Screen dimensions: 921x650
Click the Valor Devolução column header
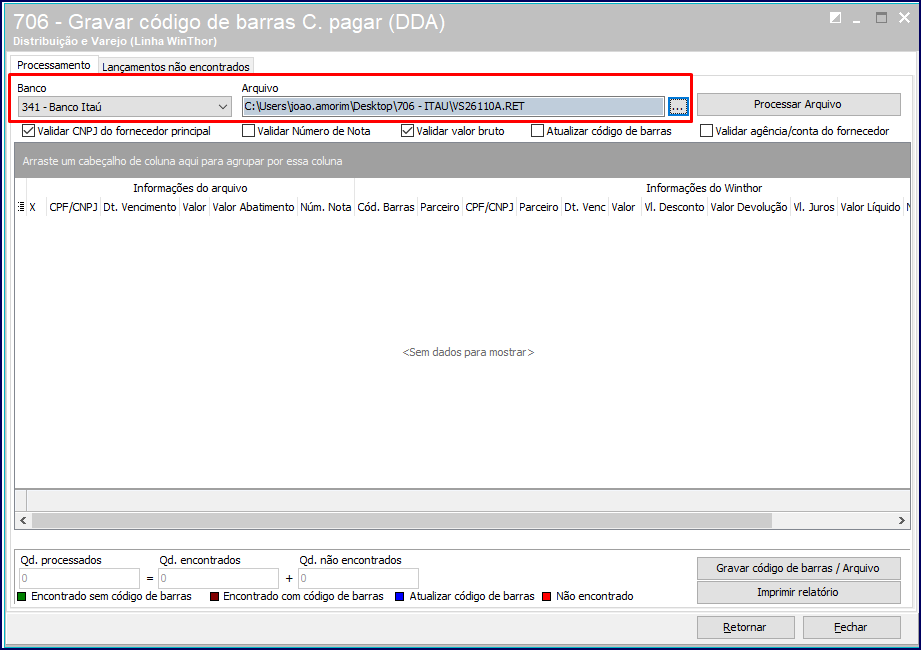tap(749, 207)
